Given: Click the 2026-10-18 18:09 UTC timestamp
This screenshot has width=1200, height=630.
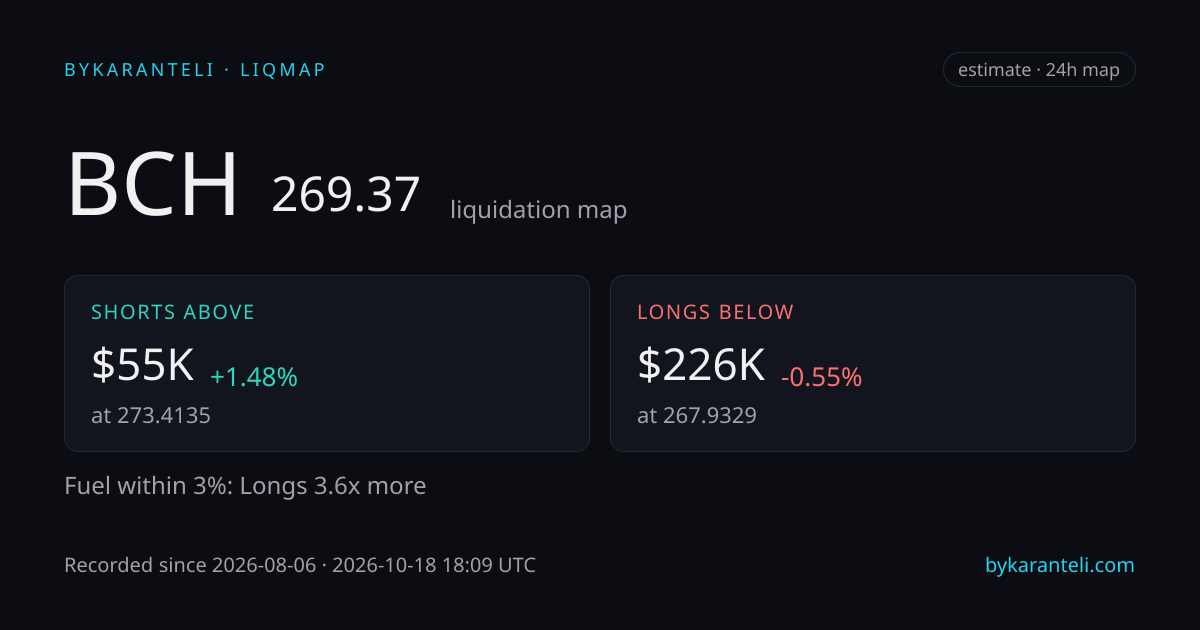Looking at the screenshot, I should click(434, 565).
